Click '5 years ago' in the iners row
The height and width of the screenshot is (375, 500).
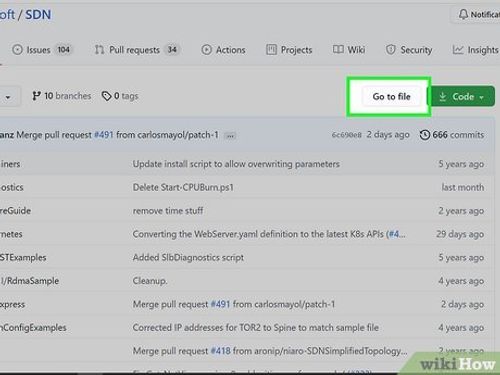point(461,164)
